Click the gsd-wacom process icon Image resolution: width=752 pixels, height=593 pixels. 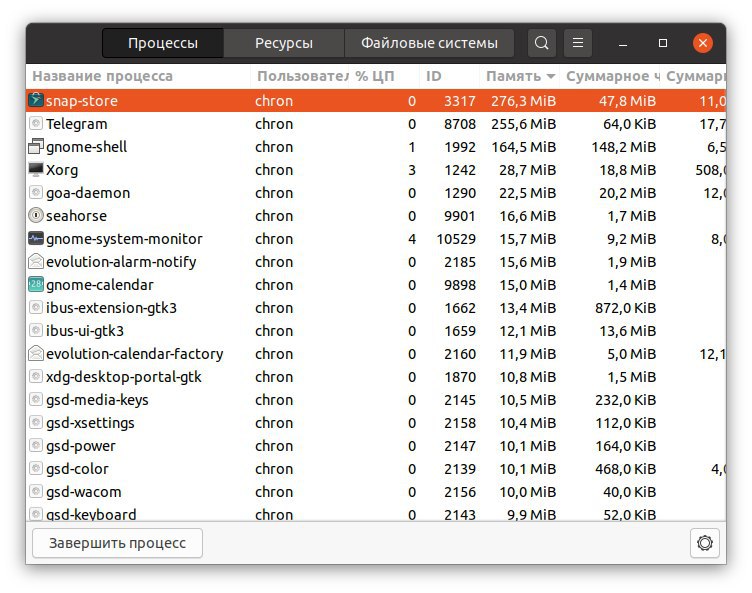(36, 492)
